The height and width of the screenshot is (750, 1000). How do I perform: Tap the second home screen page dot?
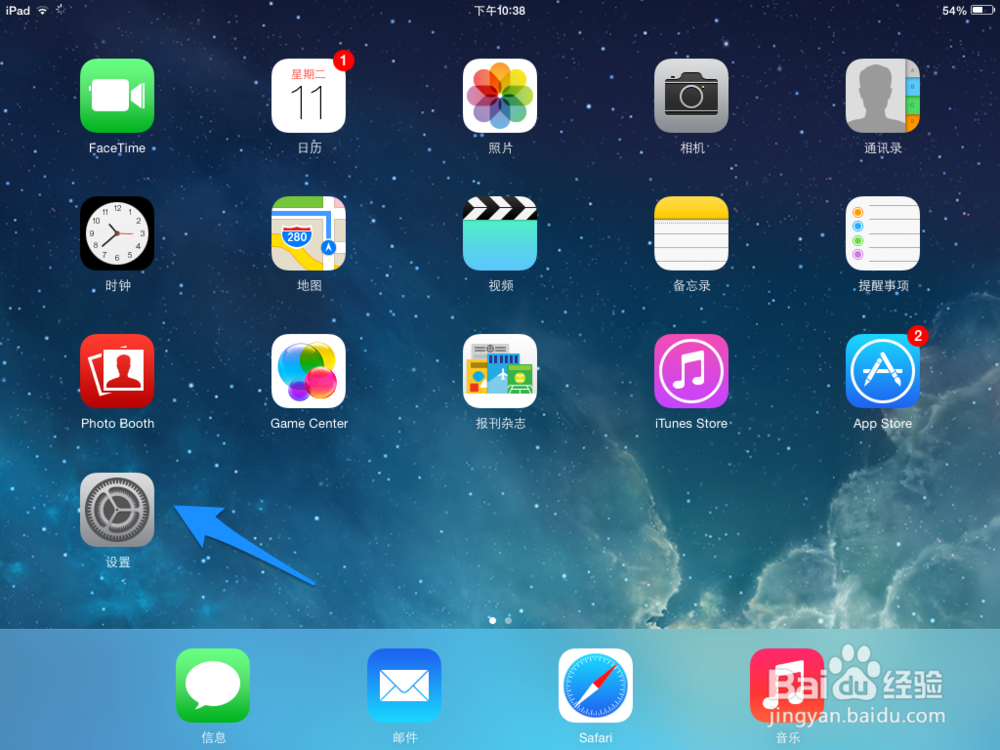(x=508, y=620)
